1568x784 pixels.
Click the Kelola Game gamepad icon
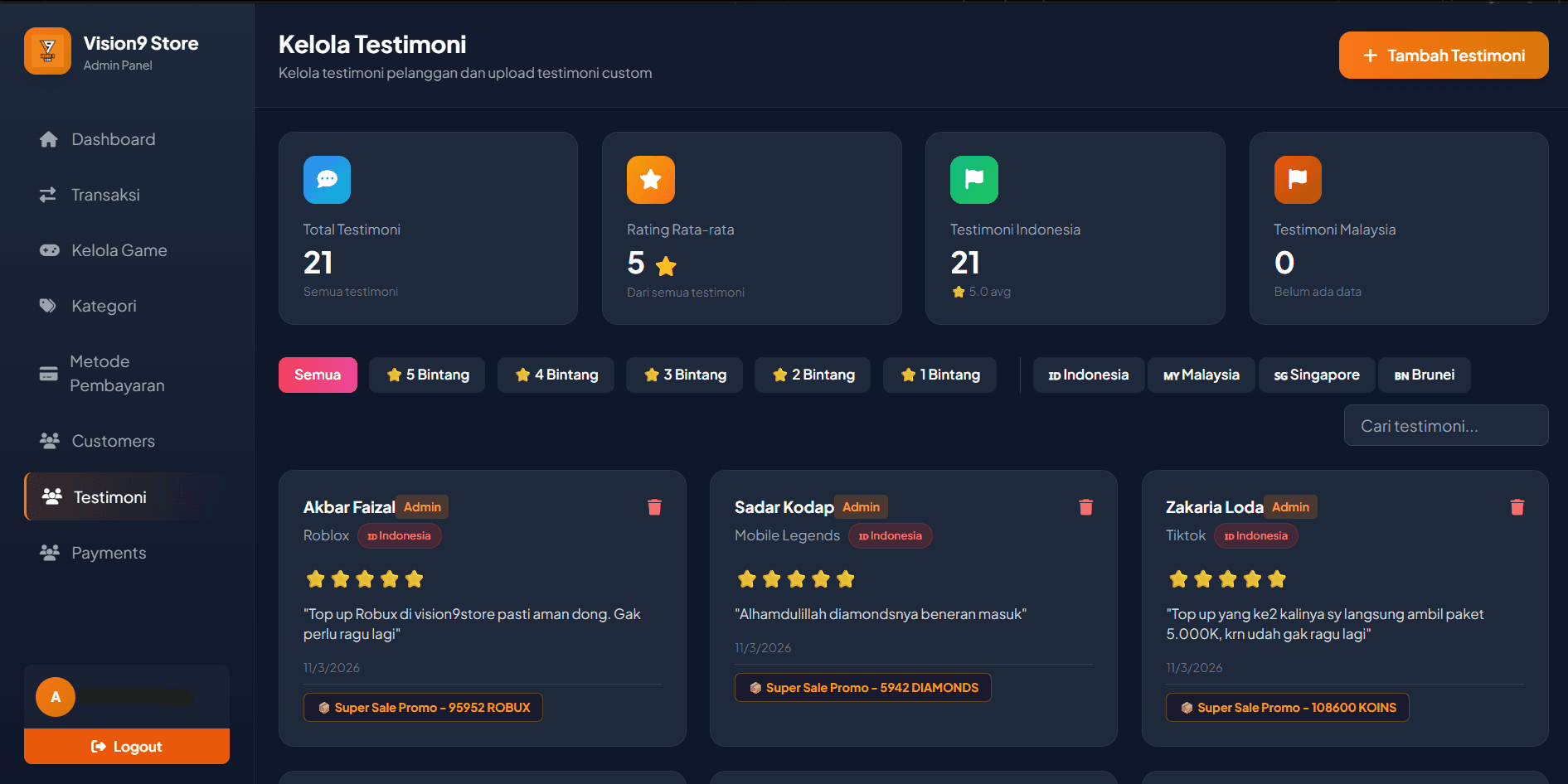50,250
